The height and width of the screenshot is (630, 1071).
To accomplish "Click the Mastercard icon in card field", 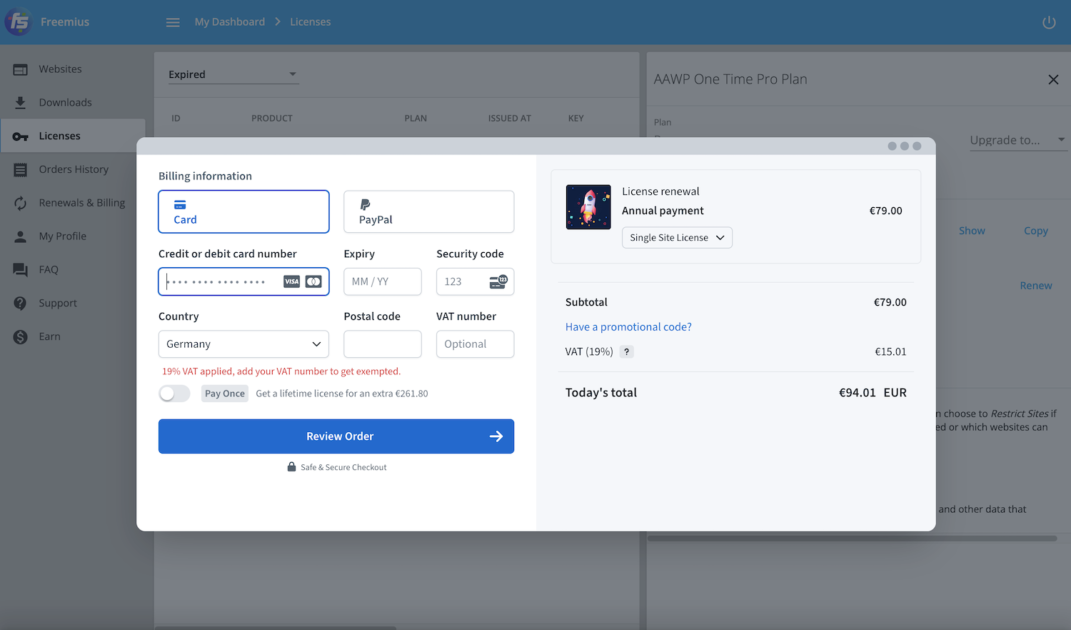I will click(x=314, y=282).
